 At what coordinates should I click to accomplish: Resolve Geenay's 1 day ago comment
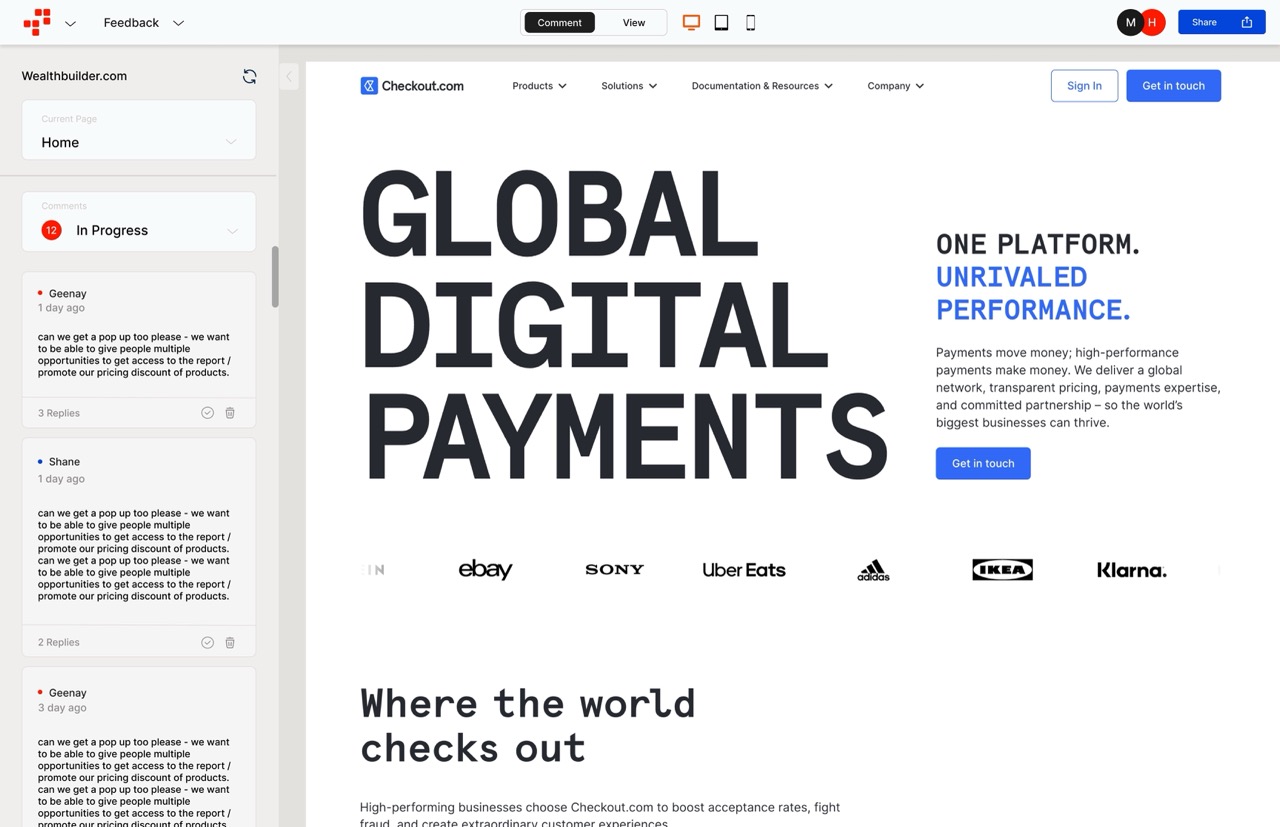[x=207, y=413]
